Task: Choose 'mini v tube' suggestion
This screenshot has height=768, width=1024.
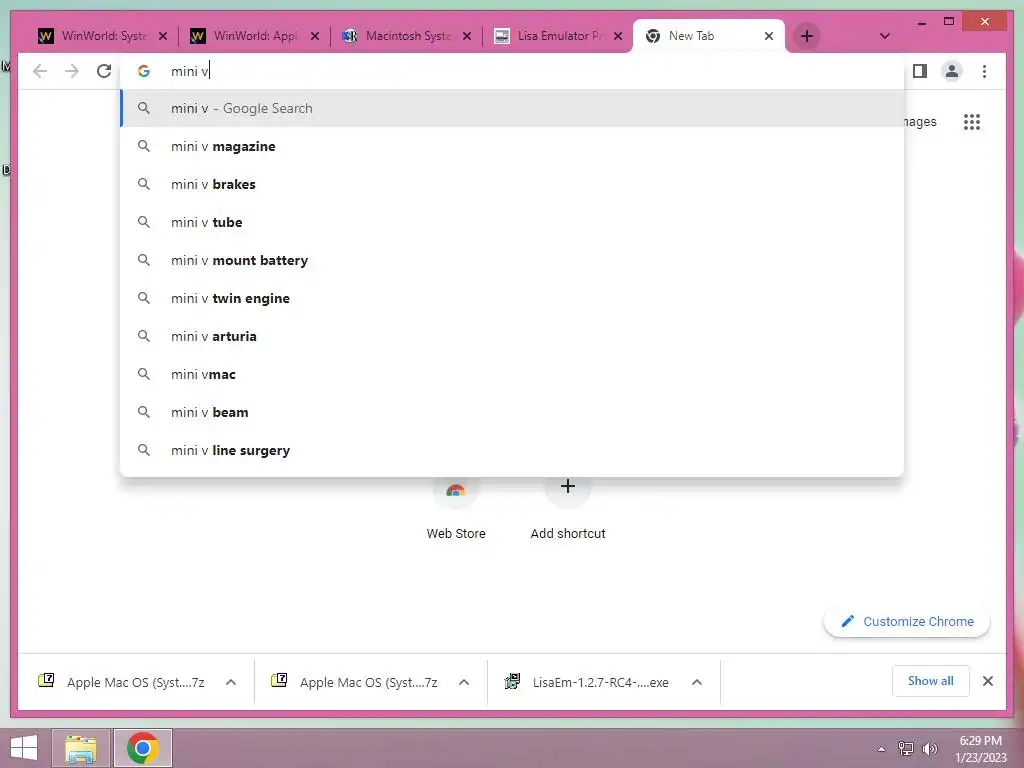Action: point(512,222)
